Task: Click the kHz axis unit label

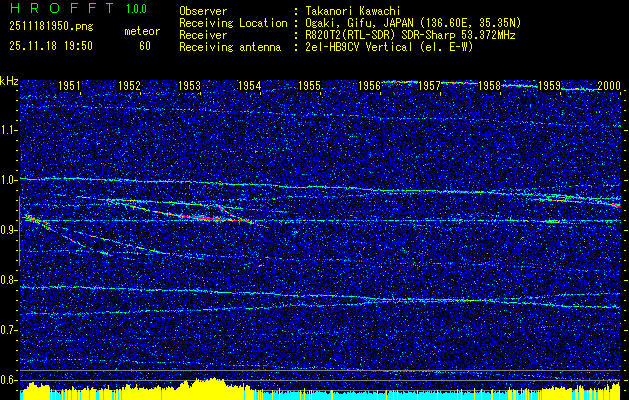Action: click(9, 80)
